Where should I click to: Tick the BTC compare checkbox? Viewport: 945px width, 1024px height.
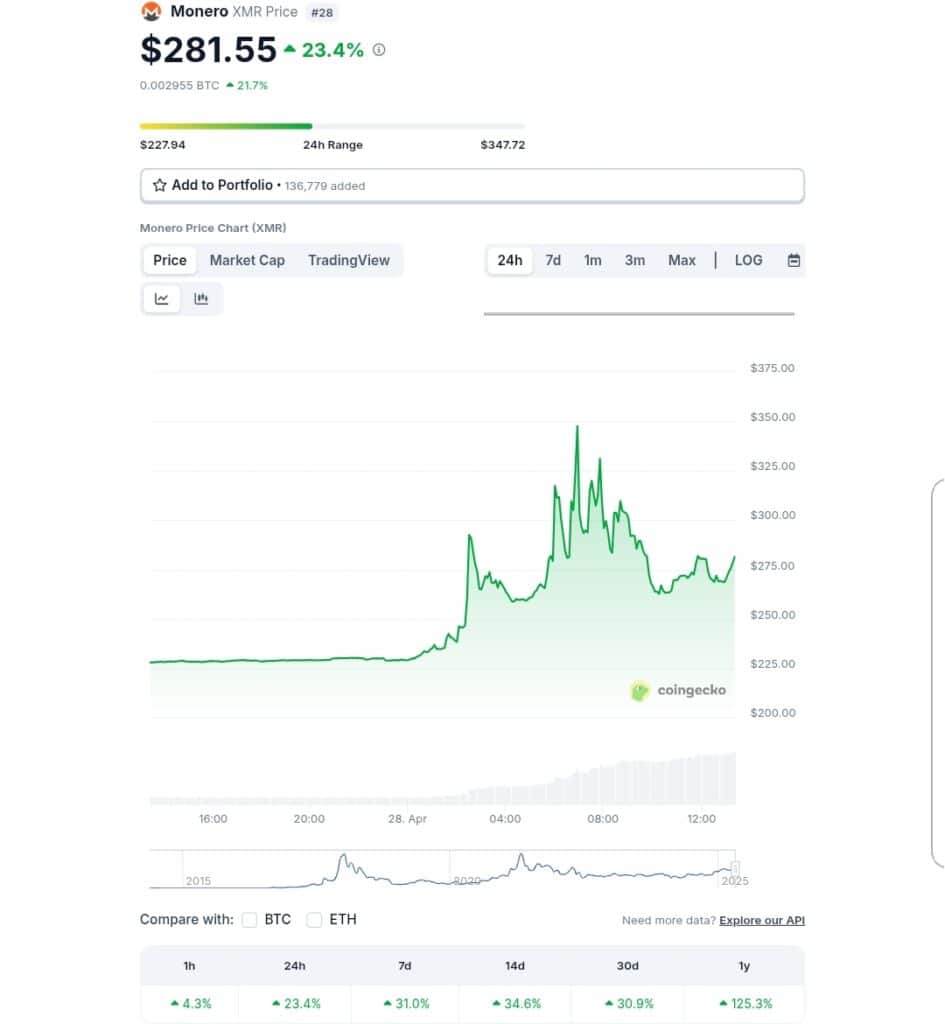[x=249, y=920]
